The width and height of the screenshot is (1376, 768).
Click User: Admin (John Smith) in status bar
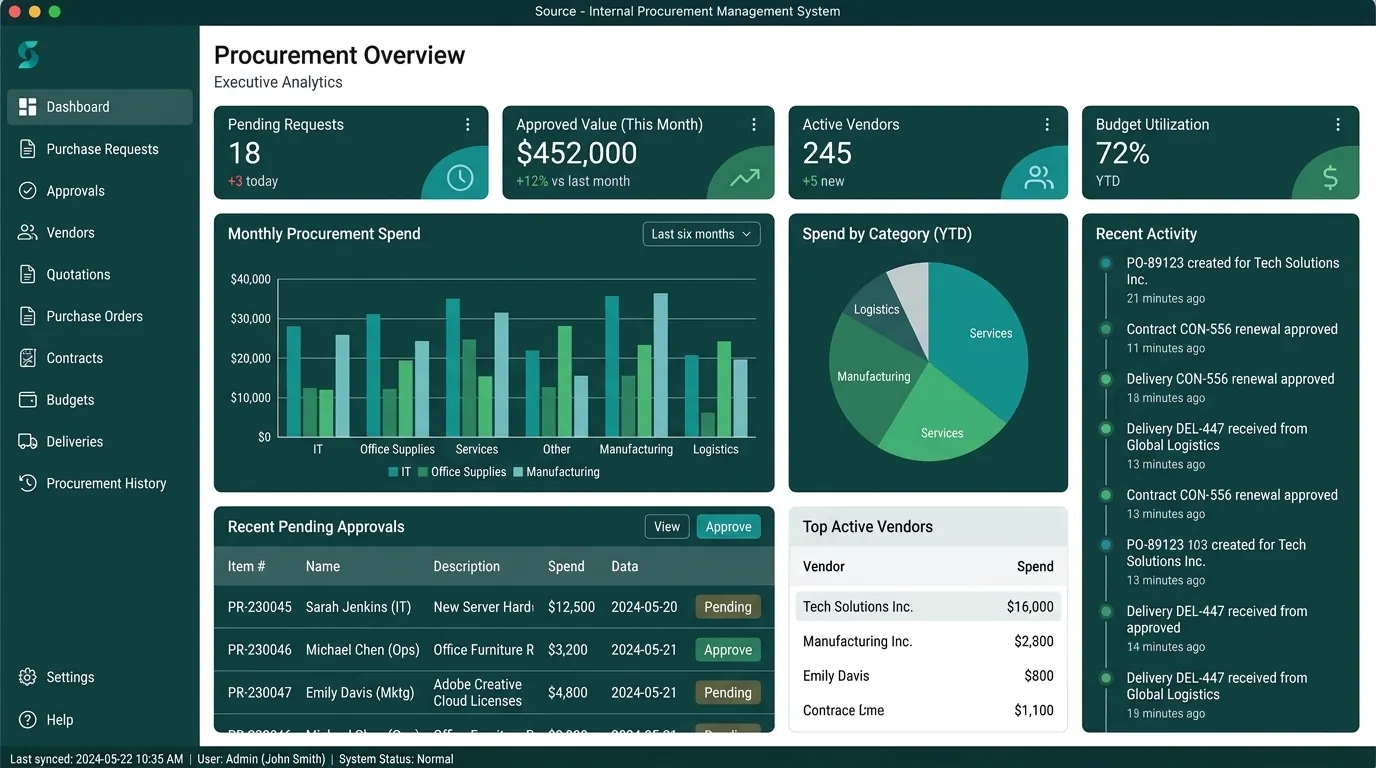[x=261, y=759]
